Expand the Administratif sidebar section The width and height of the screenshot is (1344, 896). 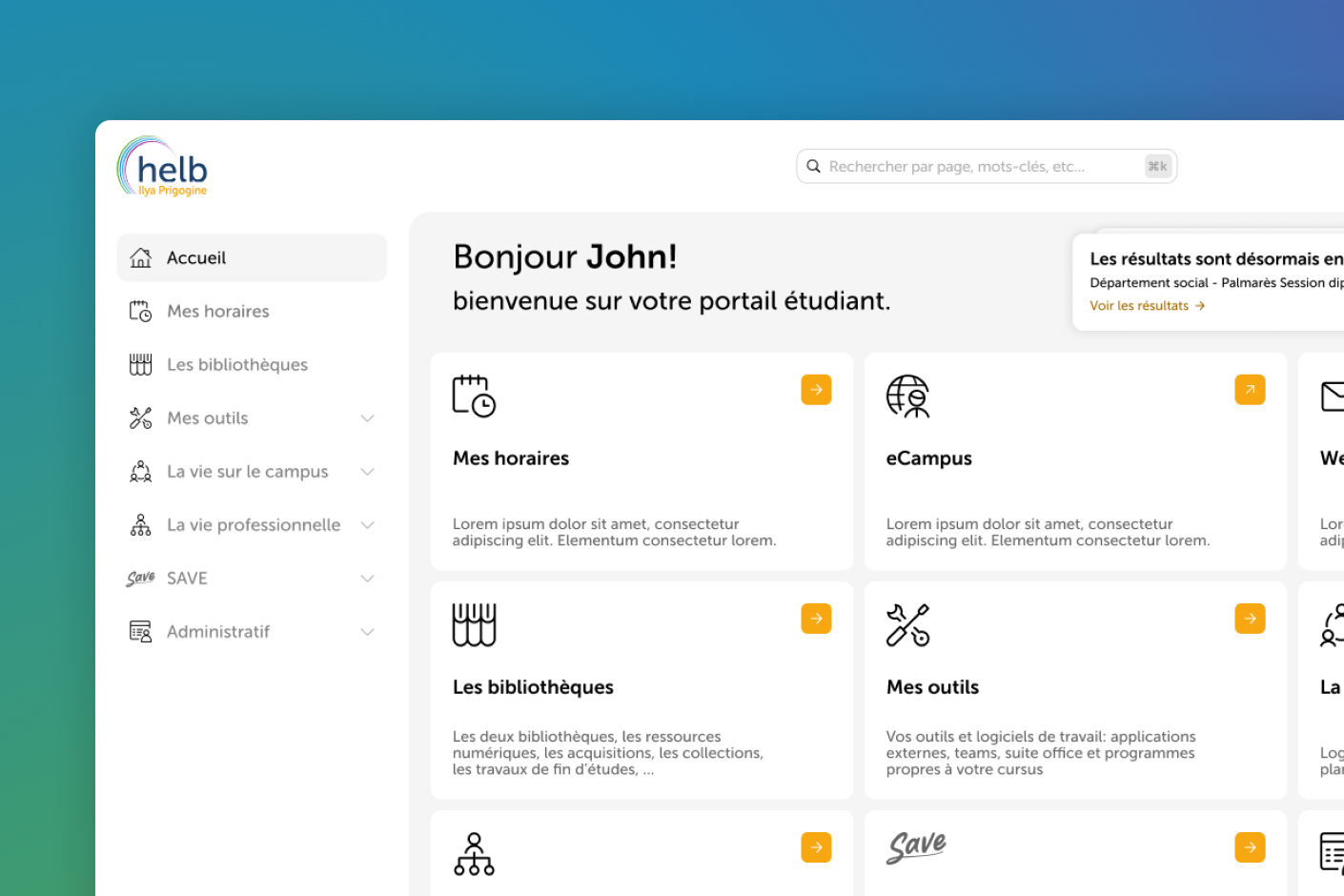pyautogui.click(x=367, y=632)
